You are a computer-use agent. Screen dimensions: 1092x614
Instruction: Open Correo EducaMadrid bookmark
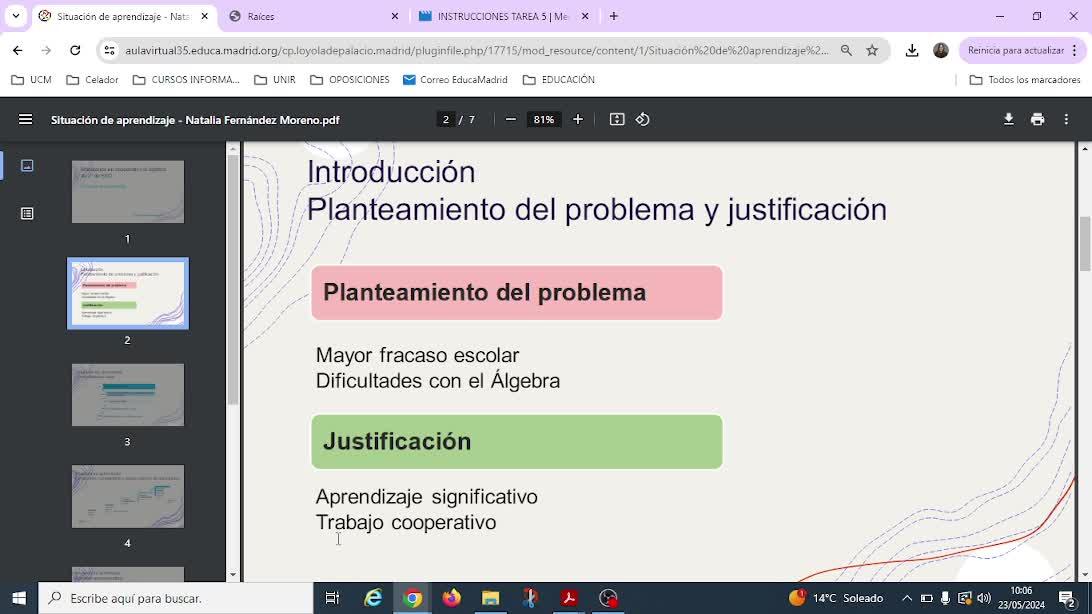pos(455,80)
